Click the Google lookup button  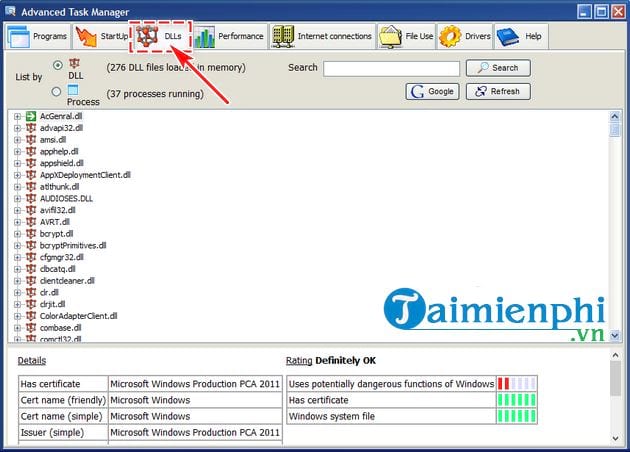432,92
